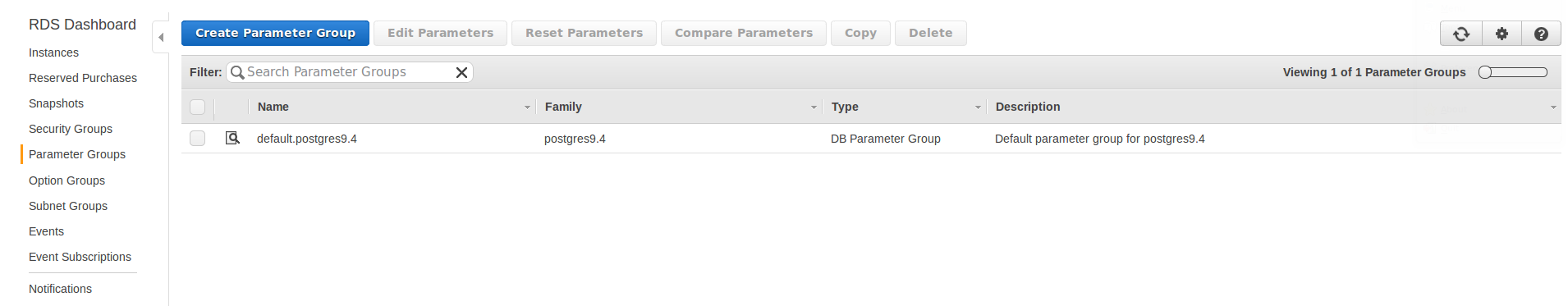Screen dimensions: 1568x306
Task: Clear the filter with the X icon
Action: pyautogui.click(x=461, y=72)
